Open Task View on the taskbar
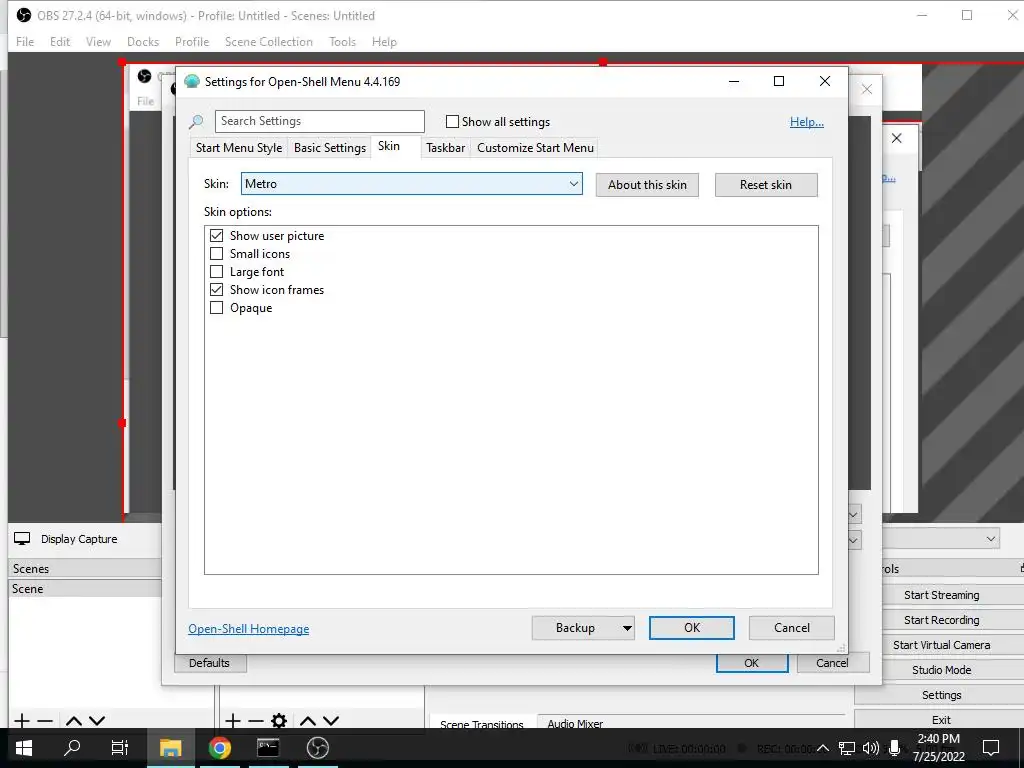 tap(120, 748)
